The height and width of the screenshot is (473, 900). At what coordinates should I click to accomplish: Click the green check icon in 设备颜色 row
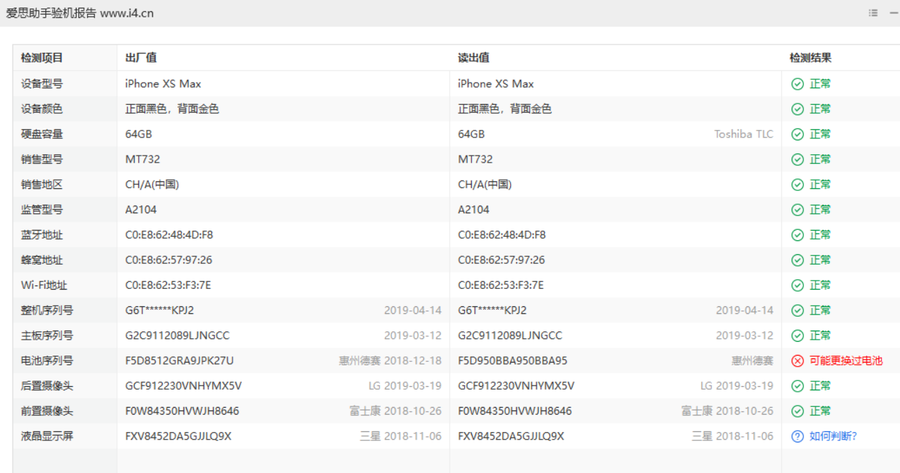tap(797, 109)
